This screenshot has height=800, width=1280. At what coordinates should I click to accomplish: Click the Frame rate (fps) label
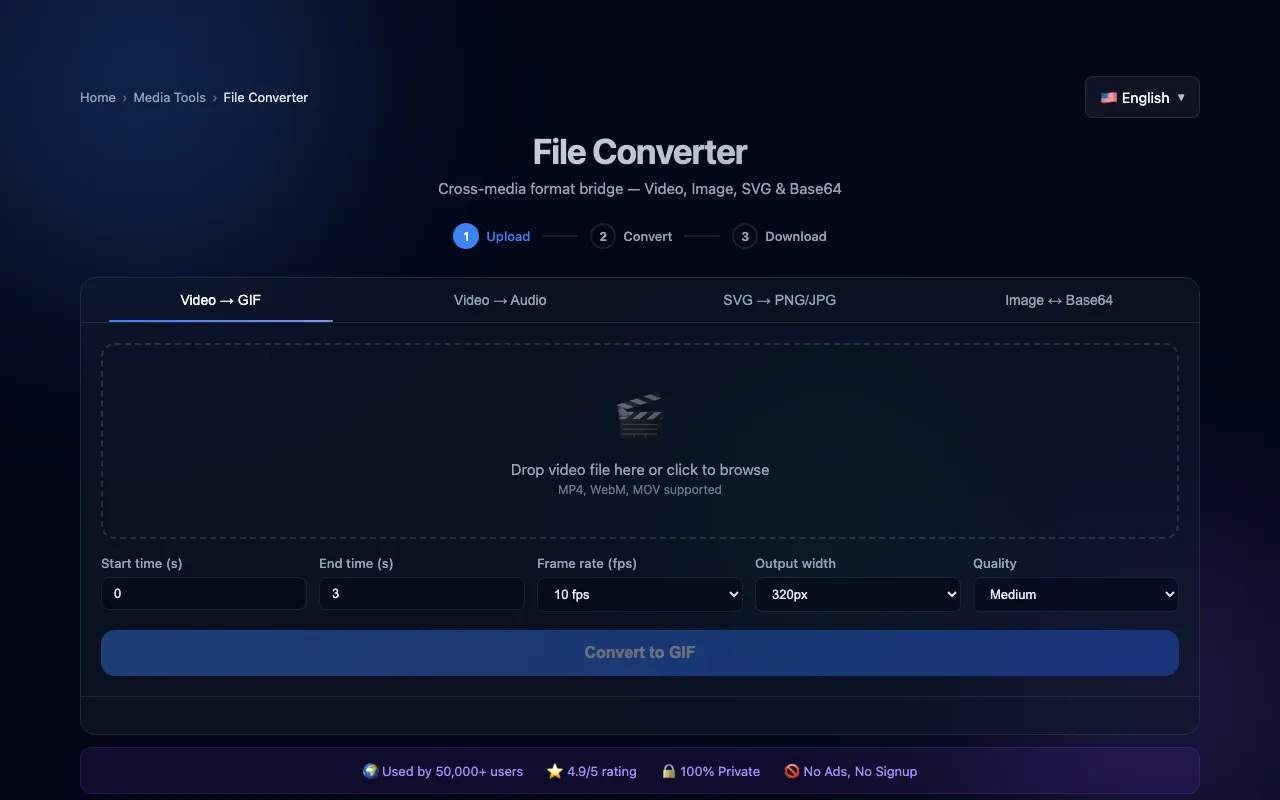[x=587, y=563]
